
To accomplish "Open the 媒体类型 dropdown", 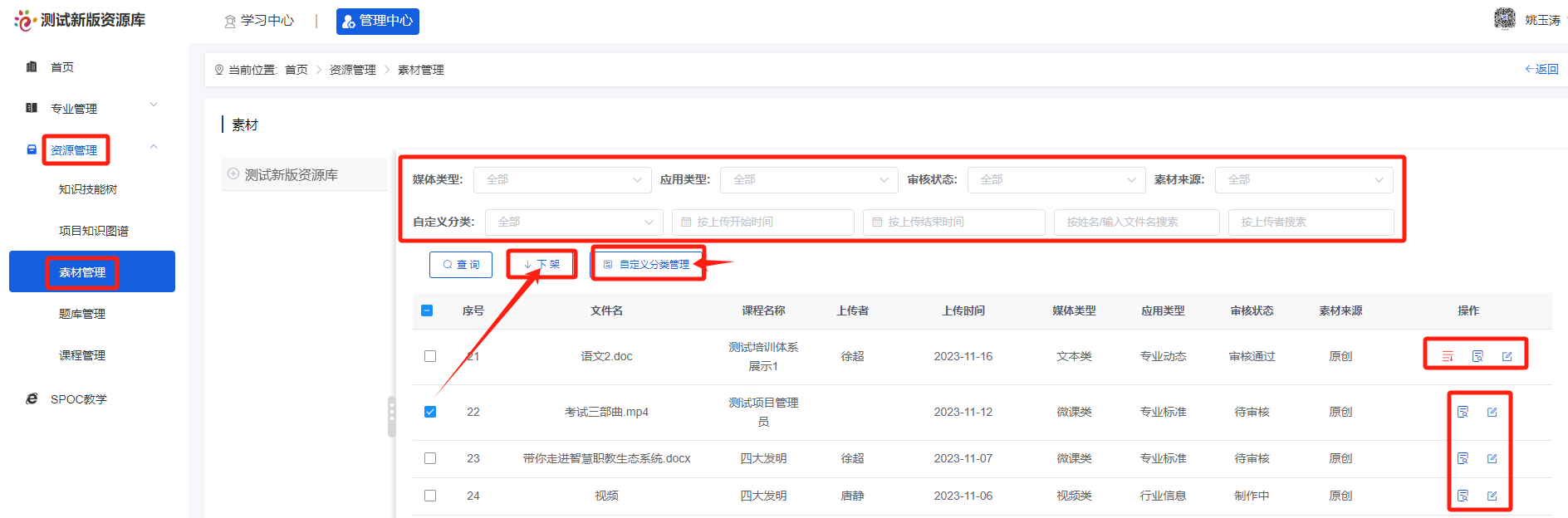I will pos(561,179).
